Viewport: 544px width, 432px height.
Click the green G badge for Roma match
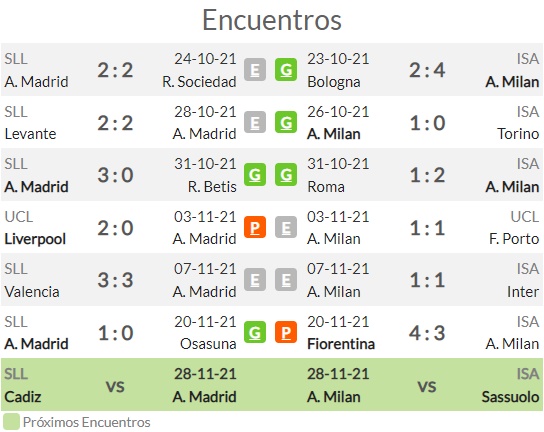click(286, 175)
